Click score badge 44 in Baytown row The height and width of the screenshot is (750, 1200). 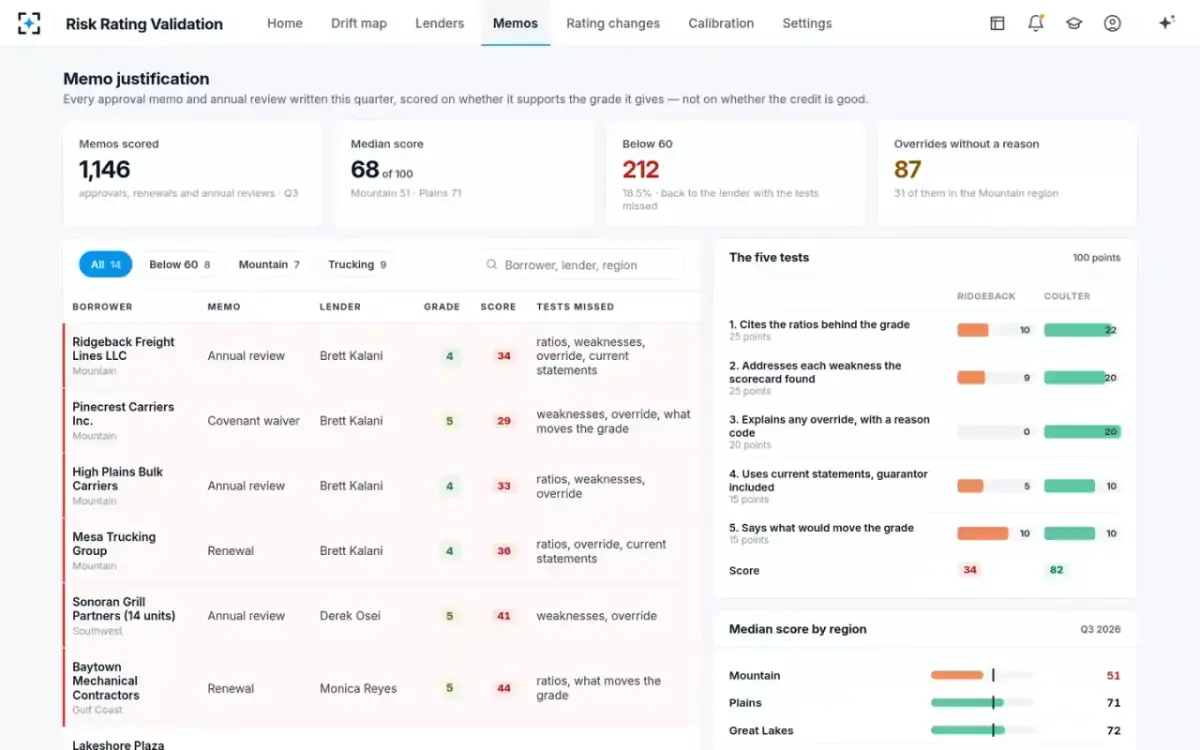click(504, 688)
